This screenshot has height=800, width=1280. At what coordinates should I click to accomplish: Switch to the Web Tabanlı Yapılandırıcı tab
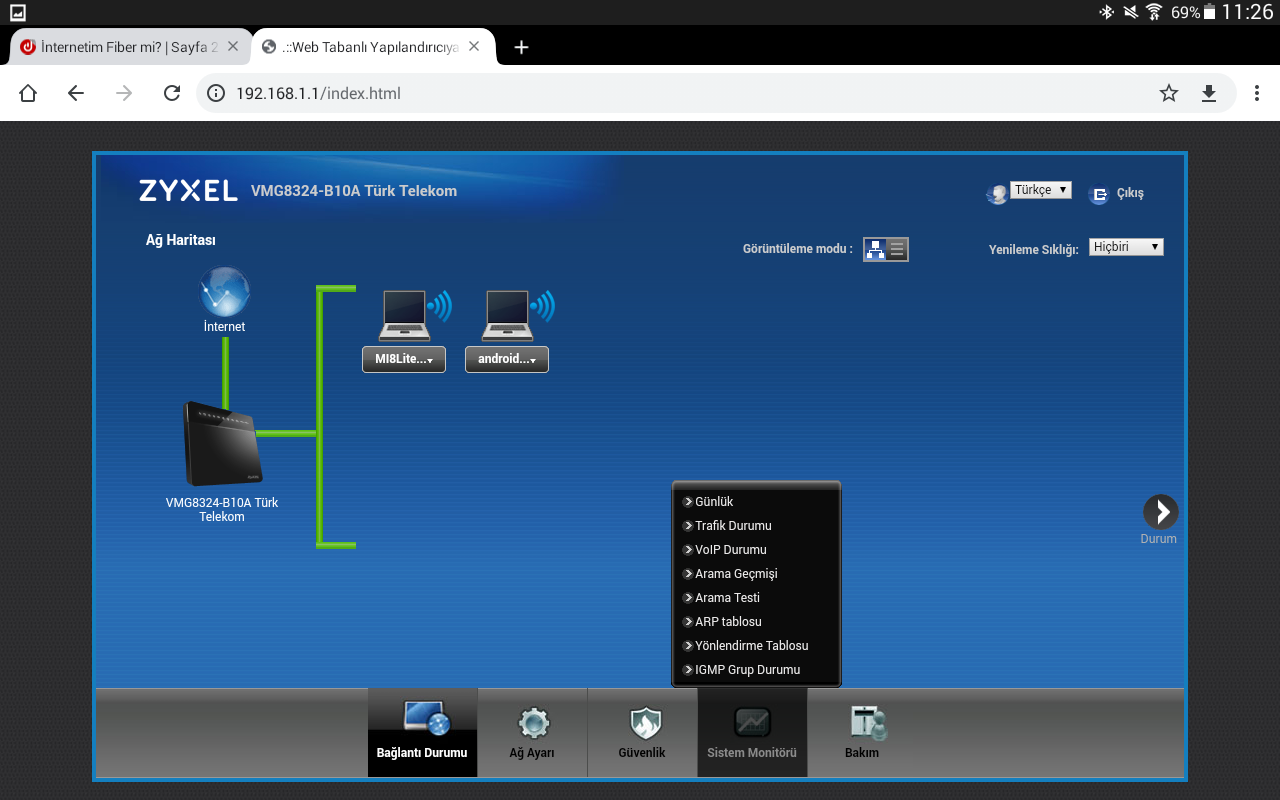pyautogui.click(x=372, y=47)
